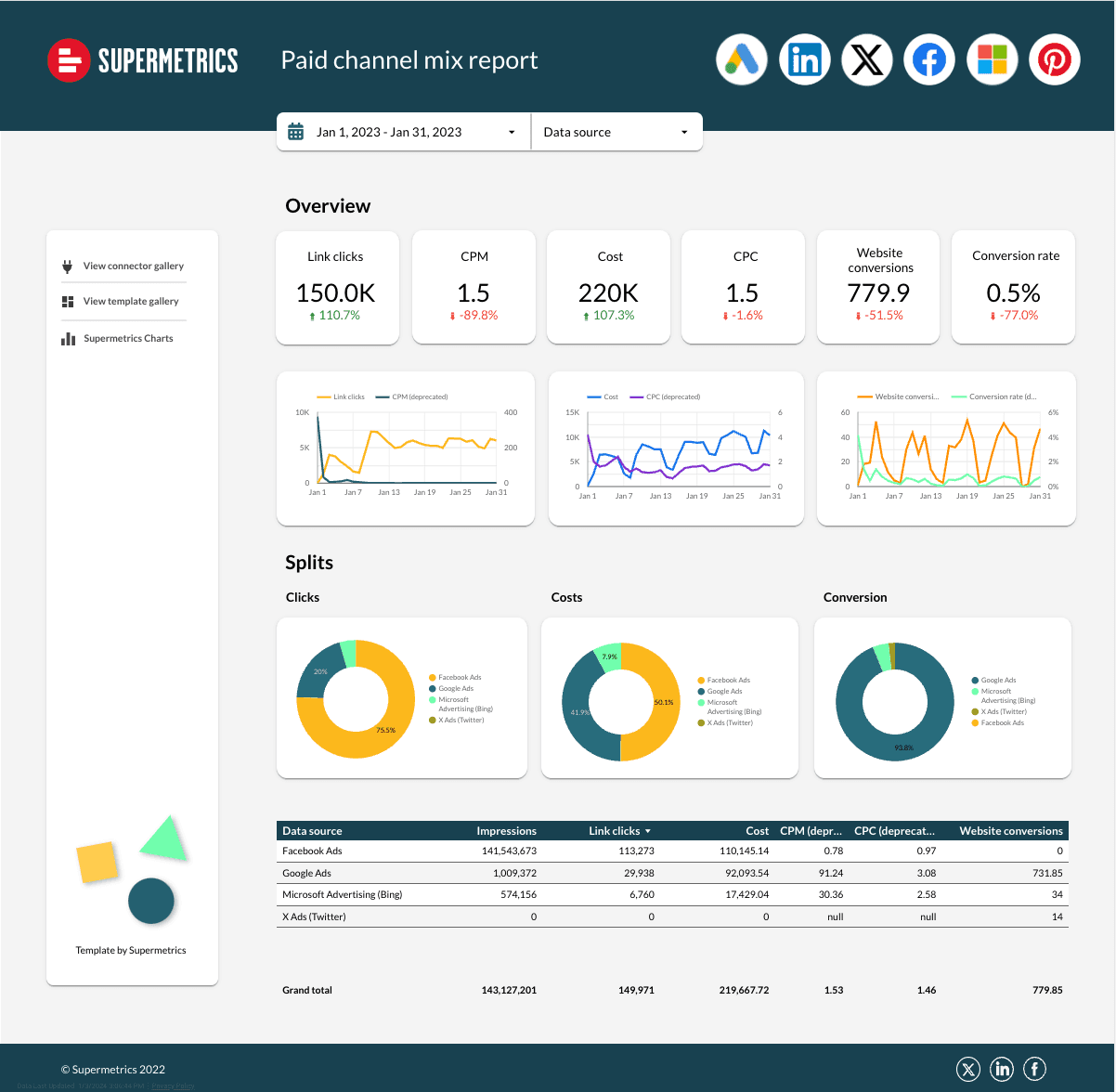Viewport: 1116px width, 1092px height.
Task: Click the Pinterest icon in header
Action: click(1055, 60)
